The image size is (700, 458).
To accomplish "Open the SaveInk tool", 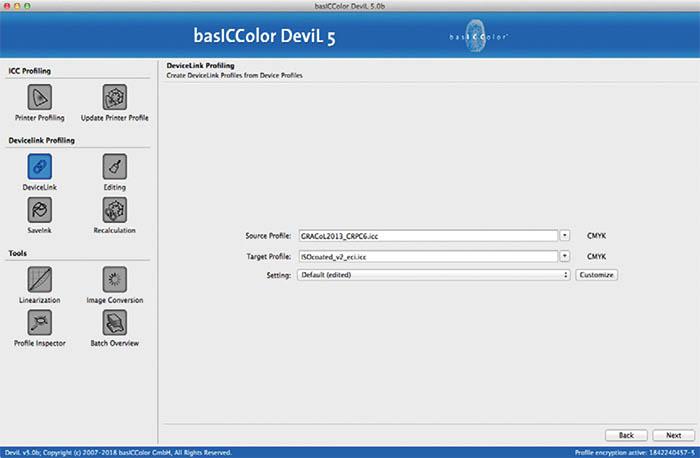I will click(40, 210).
